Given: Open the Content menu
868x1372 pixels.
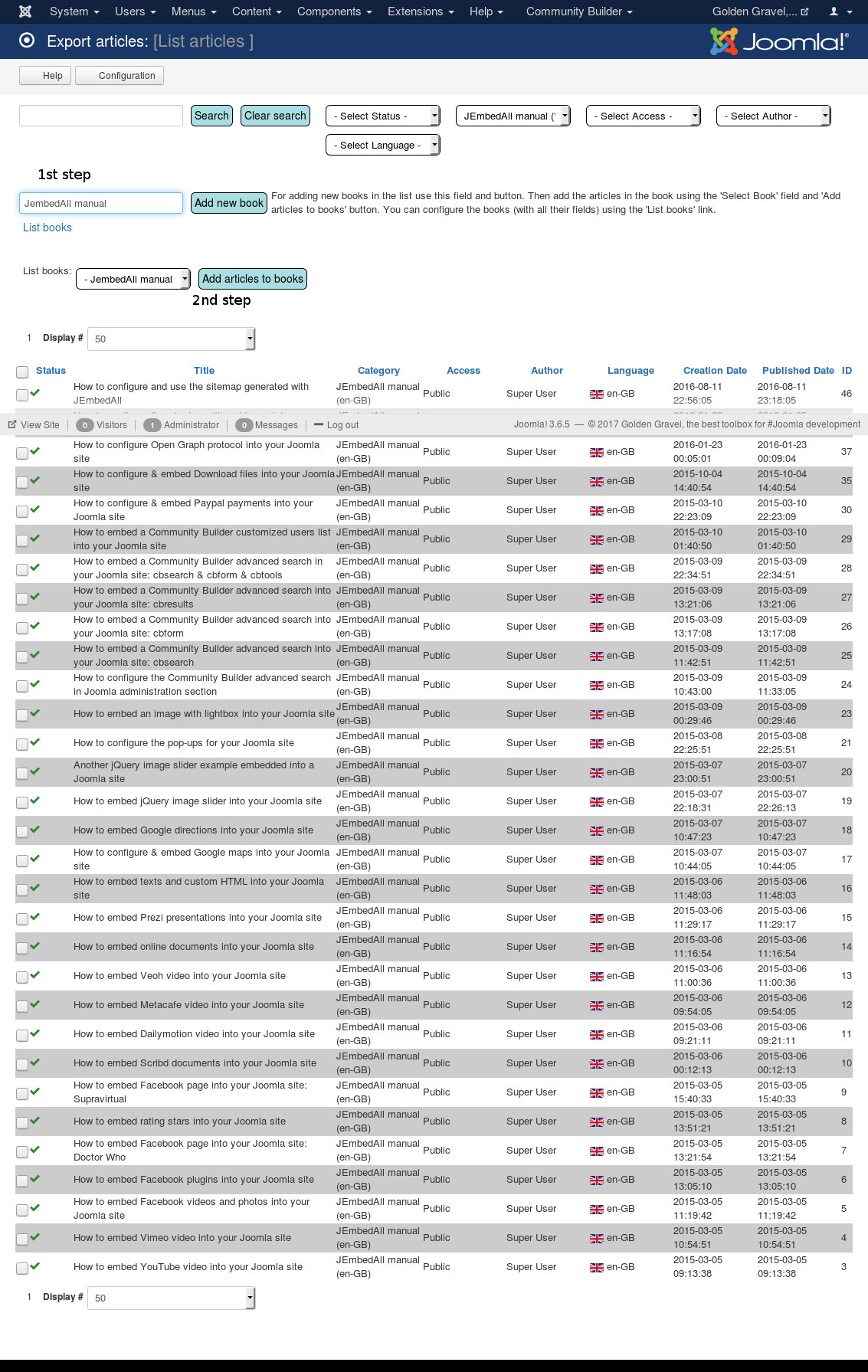Looking at the screenshot, I should click(257, 11).
